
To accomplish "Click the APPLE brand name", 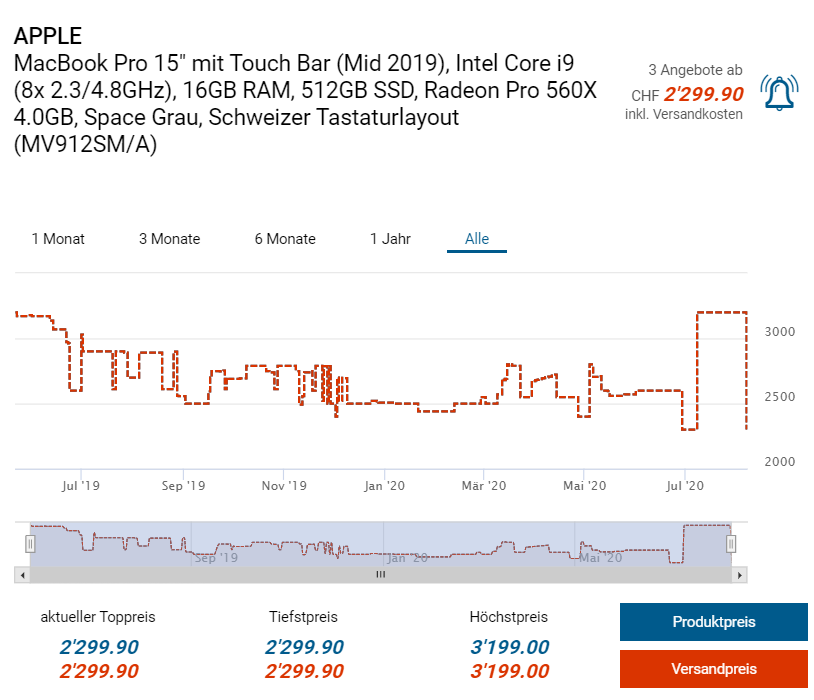I will pos(48,36).
